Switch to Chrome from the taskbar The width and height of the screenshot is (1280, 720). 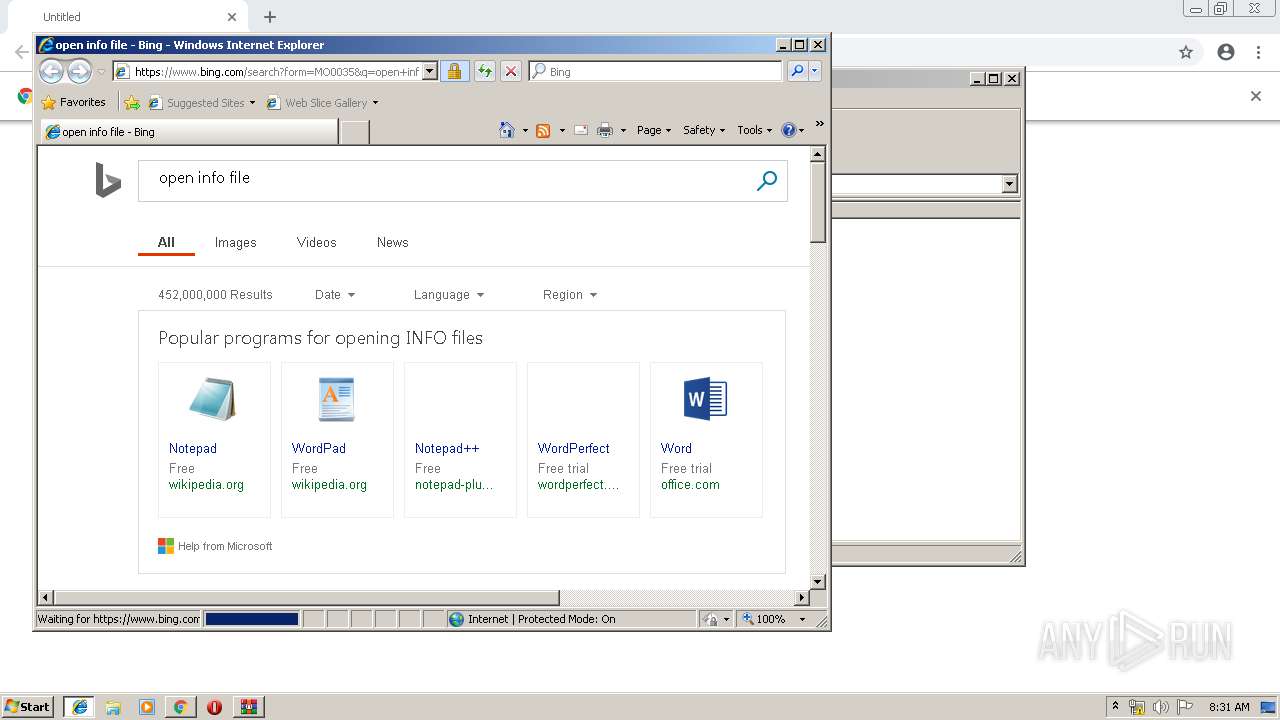(180, 707)
